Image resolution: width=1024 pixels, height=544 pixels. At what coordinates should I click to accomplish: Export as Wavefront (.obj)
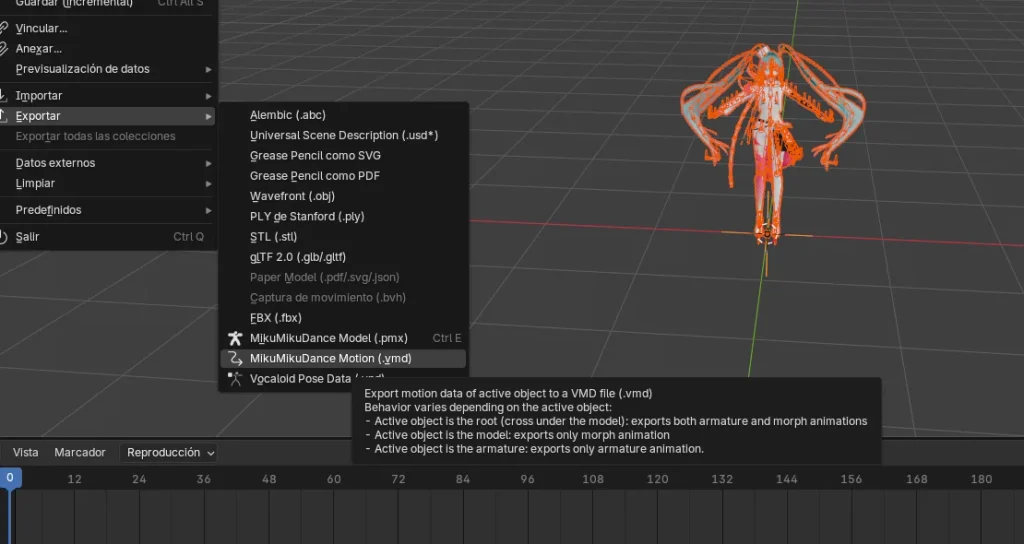point(344,196)
